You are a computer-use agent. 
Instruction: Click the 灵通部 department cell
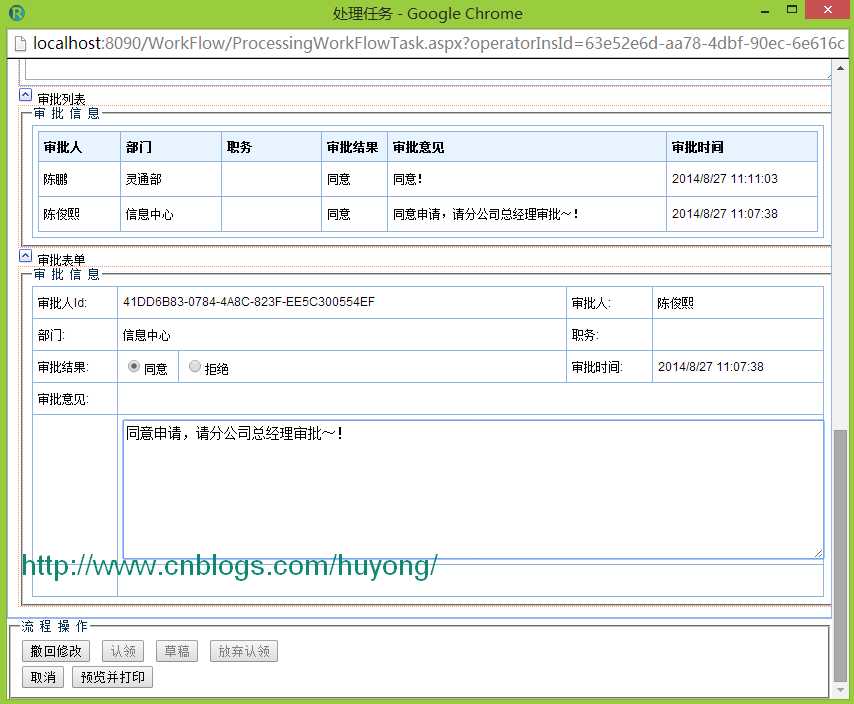pos(170,179)
